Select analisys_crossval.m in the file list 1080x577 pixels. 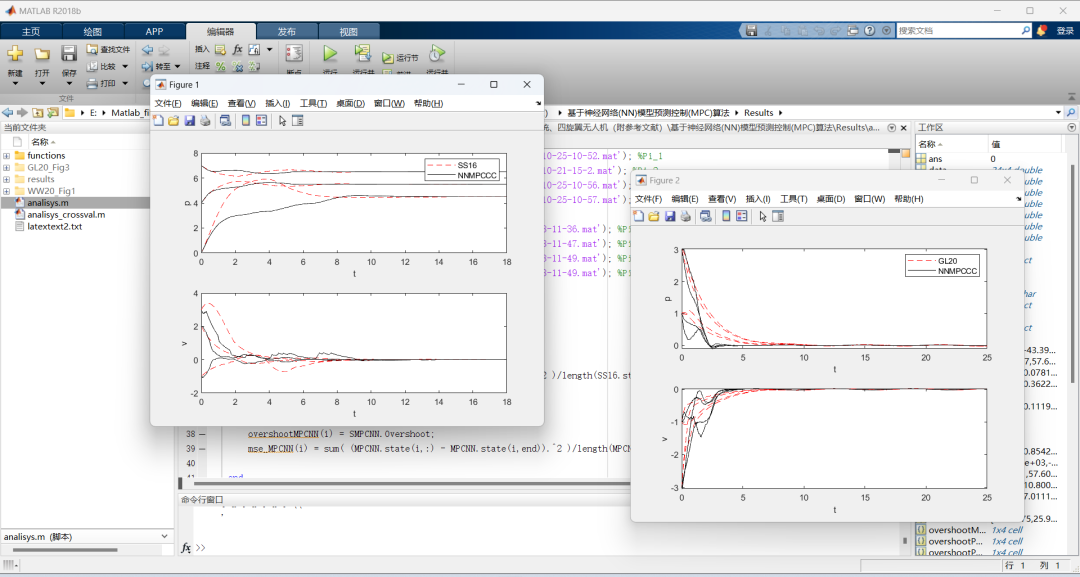click(66, 214)
